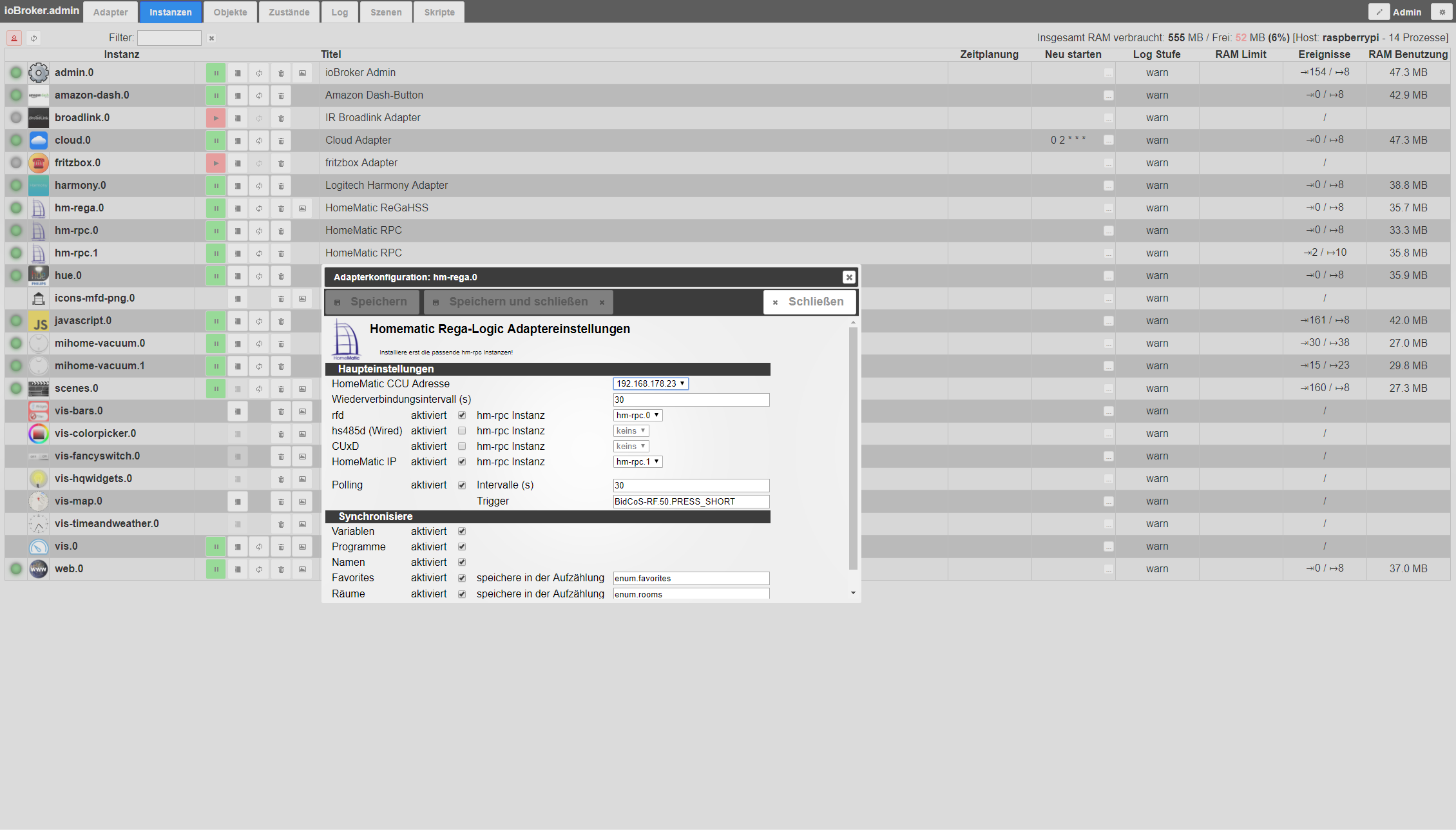Image resolution: width=1456 pixels, height=830 pixels.
Task: Expand the HomeMatic IP instance dropdown
Action: coord(637,461)
